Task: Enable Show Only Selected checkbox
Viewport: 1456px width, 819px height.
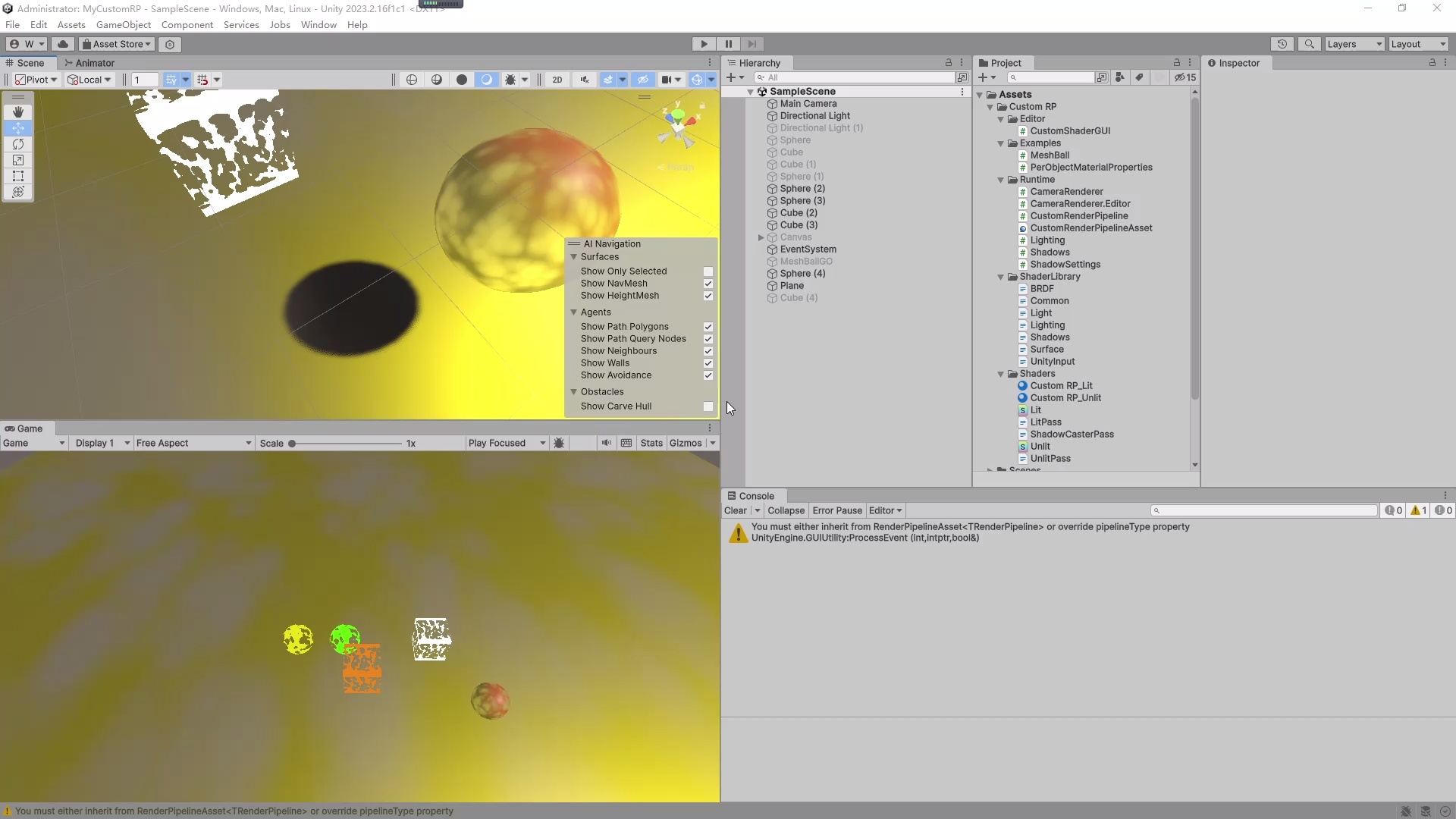Action: click(x=708, y=271)
